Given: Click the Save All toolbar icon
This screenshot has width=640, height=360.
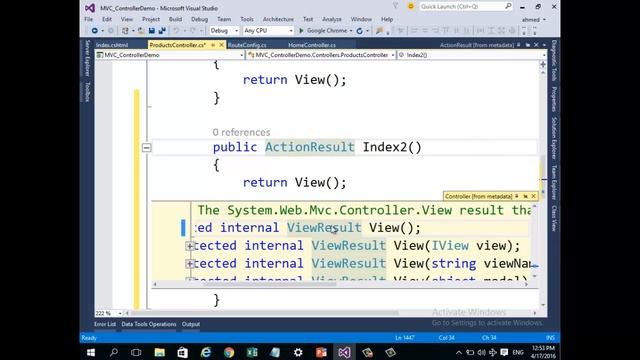Looking at the screenshot, I should click(x=162, y=31).
